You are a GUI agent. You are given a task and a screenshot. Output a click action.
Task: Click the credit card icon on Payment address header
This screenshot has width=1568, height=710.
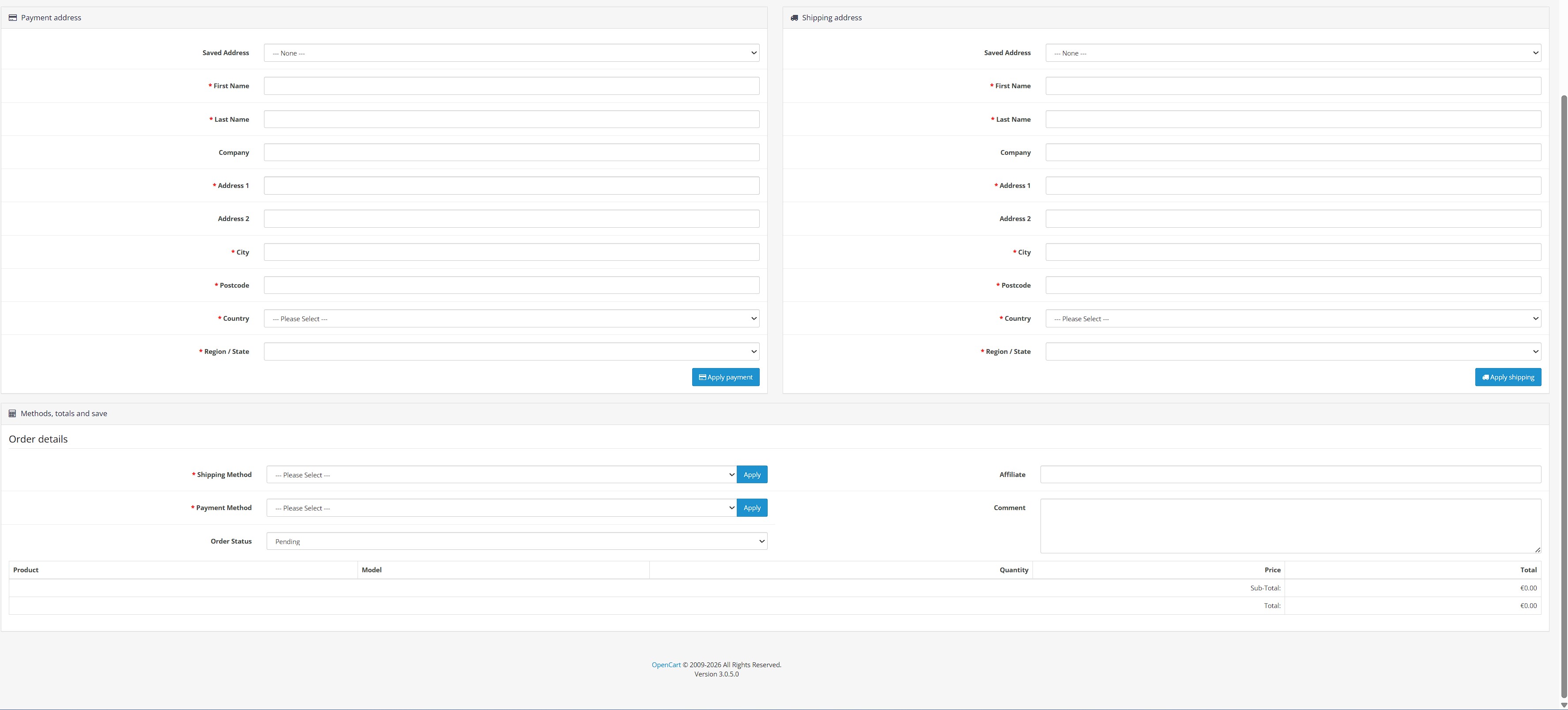click(13, 17)
